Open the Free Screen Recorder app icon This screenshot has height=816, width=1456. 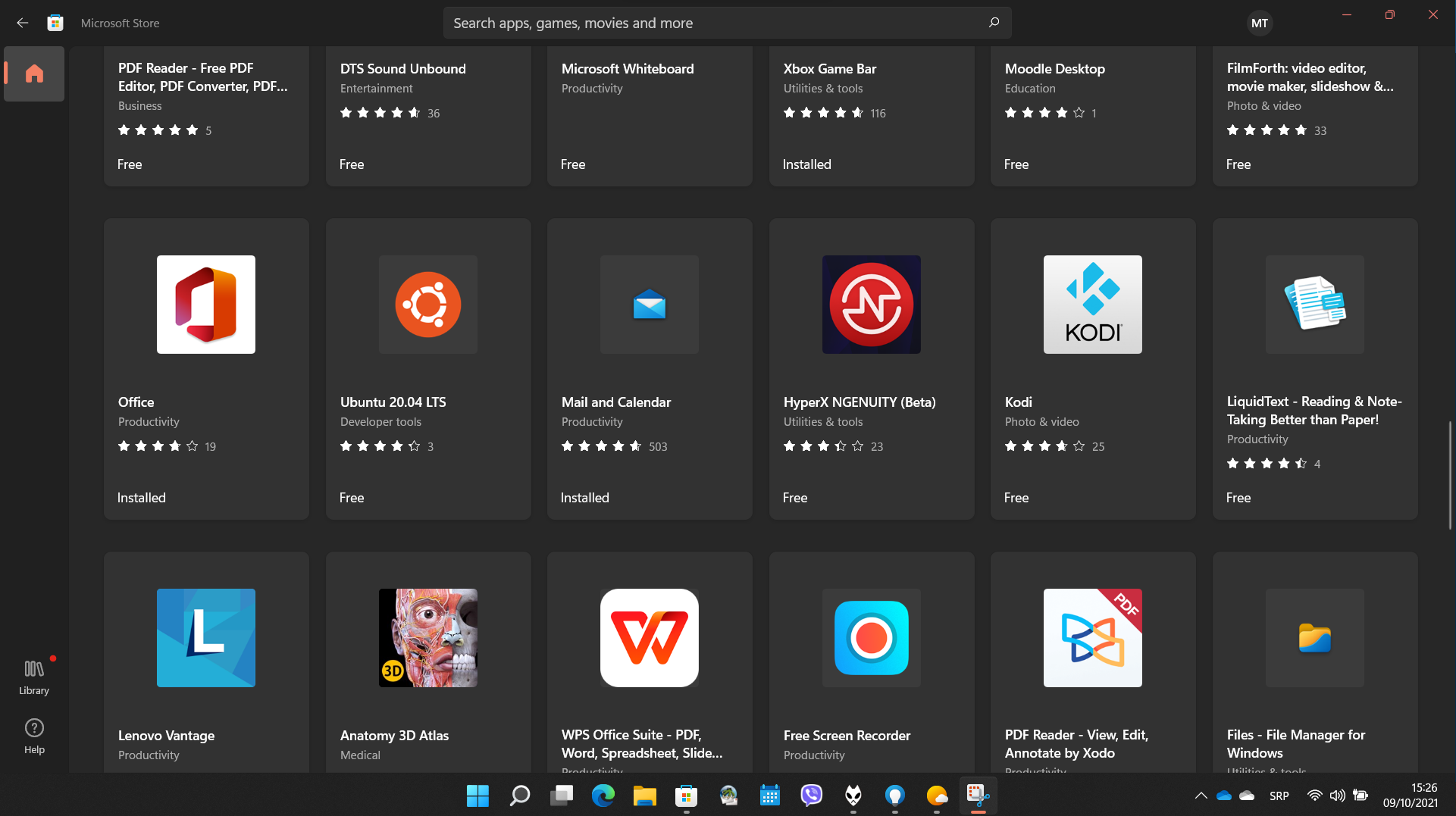tap(872, 638)
